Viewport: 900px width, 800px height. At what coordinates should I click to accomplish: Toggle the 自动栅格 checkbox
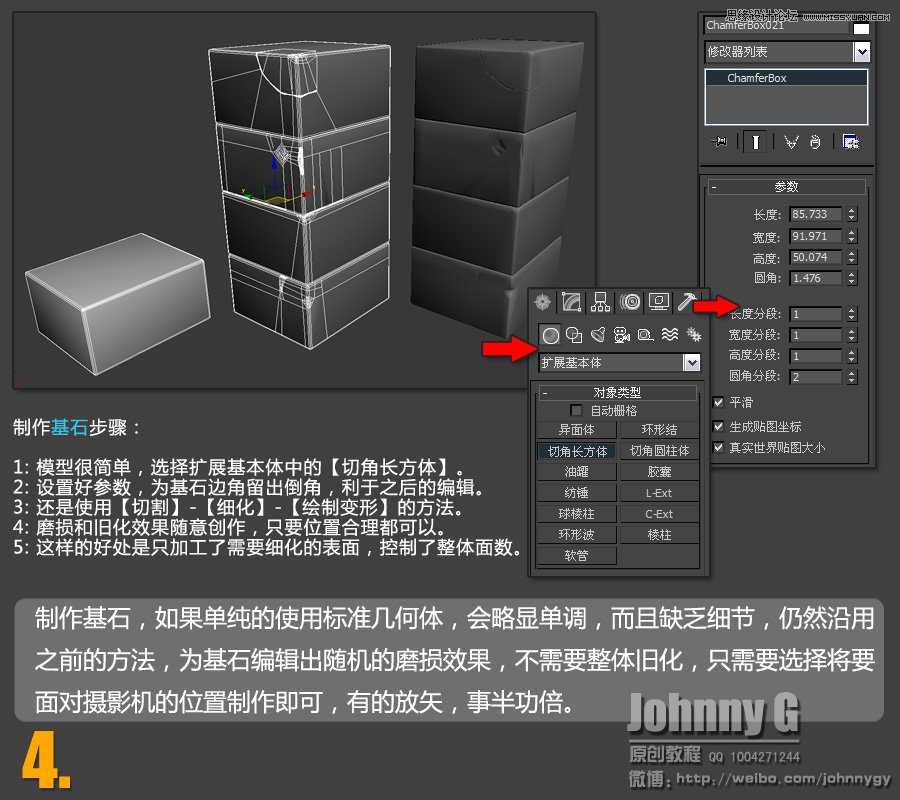(576, 410)
